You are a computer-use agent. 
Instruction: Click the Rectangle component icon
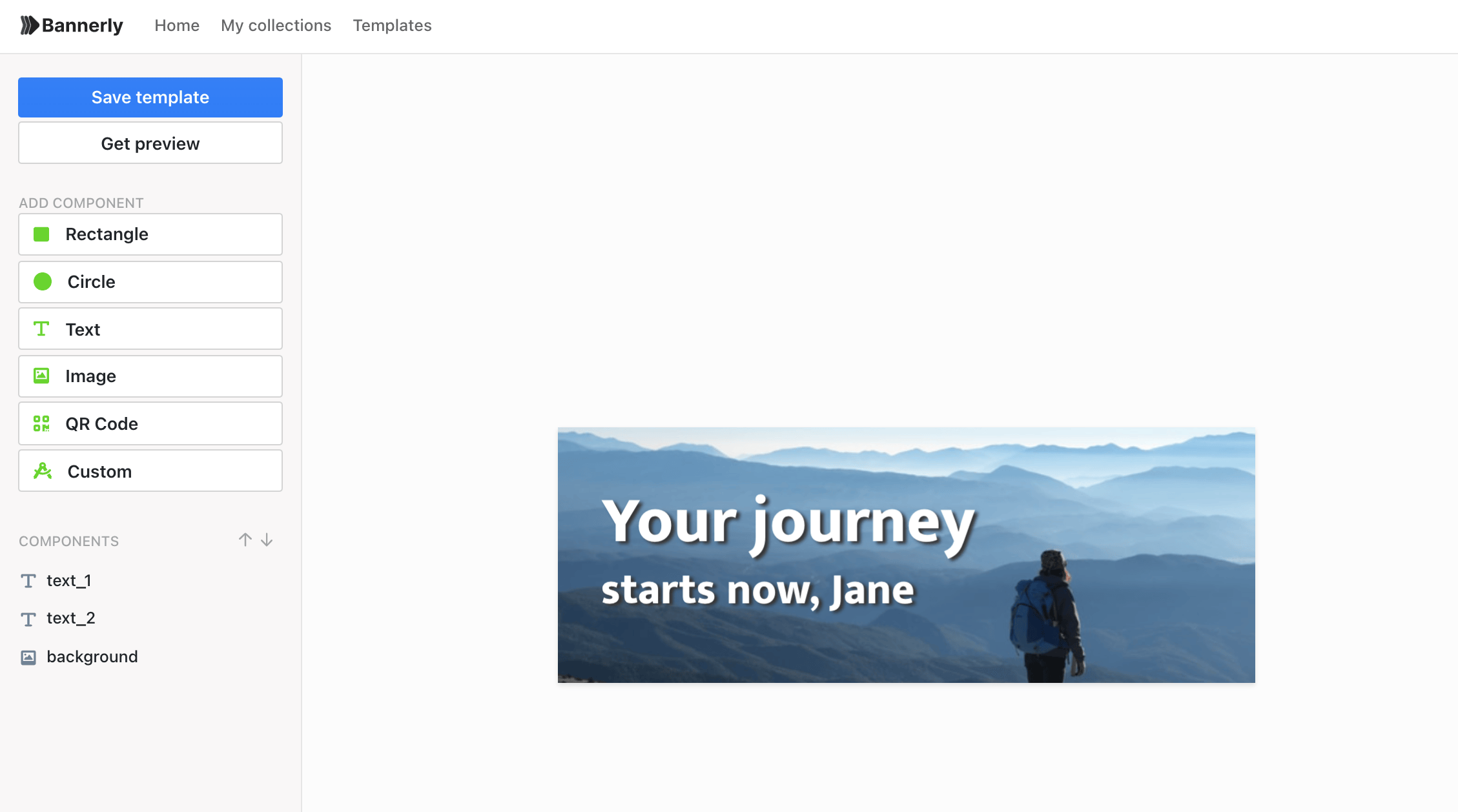coord(41,234)
